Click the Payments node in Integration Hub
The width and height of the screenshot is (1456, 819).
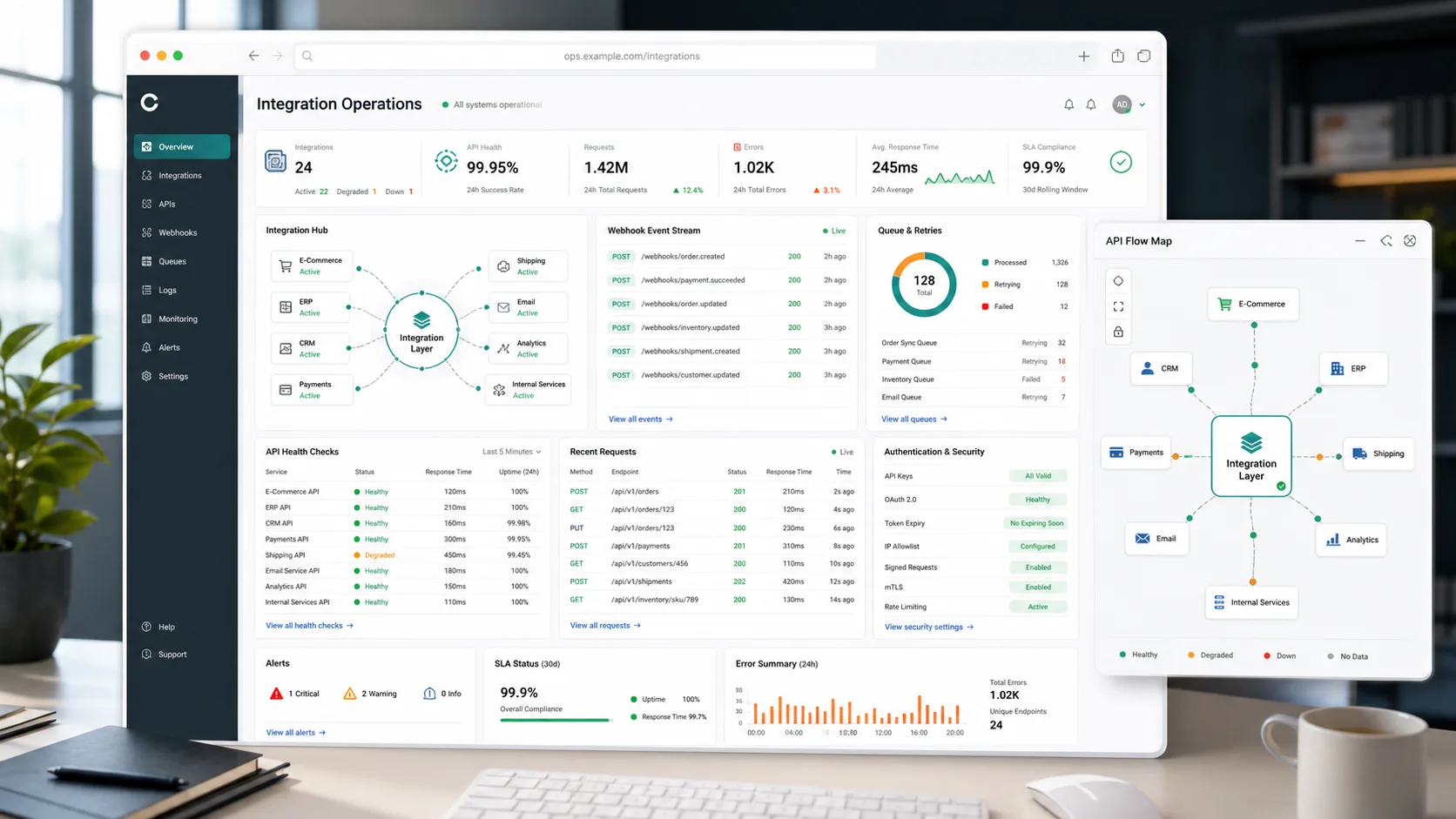pyautogui.click(x=312, y=389)
